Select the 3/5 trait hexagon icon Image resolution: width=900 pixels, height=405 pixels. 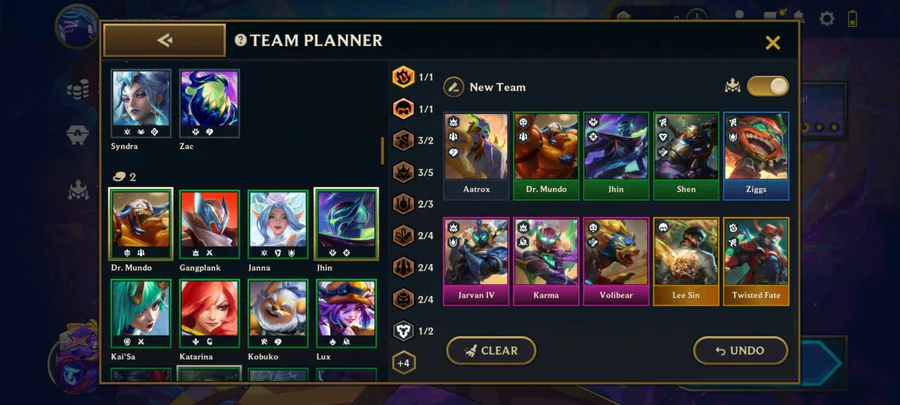[x=404, y=172]
